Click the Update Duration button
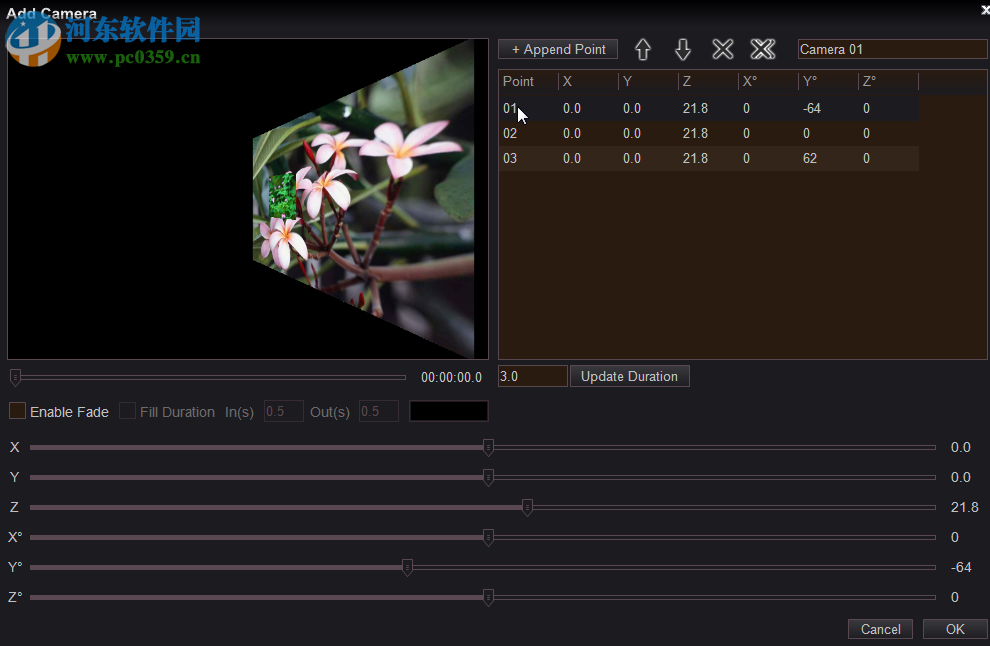This screenshot has width=990, height=646. [629, 376]
